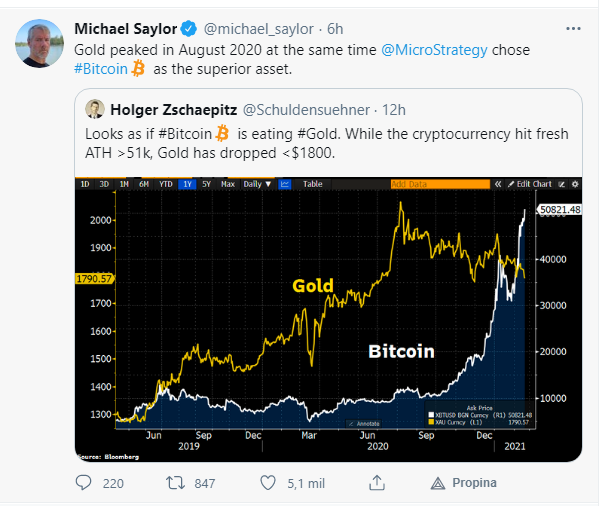Like the tweet with the heart icon
The image size is (608, 506).
point(267,483)
